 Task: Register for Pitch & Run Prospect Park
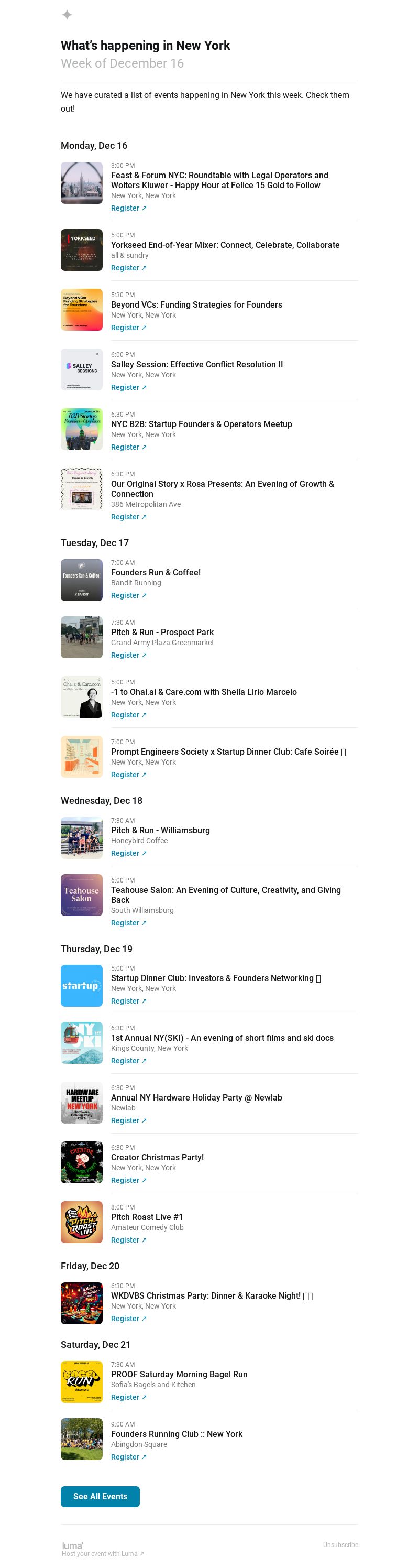tap(128, 655)
